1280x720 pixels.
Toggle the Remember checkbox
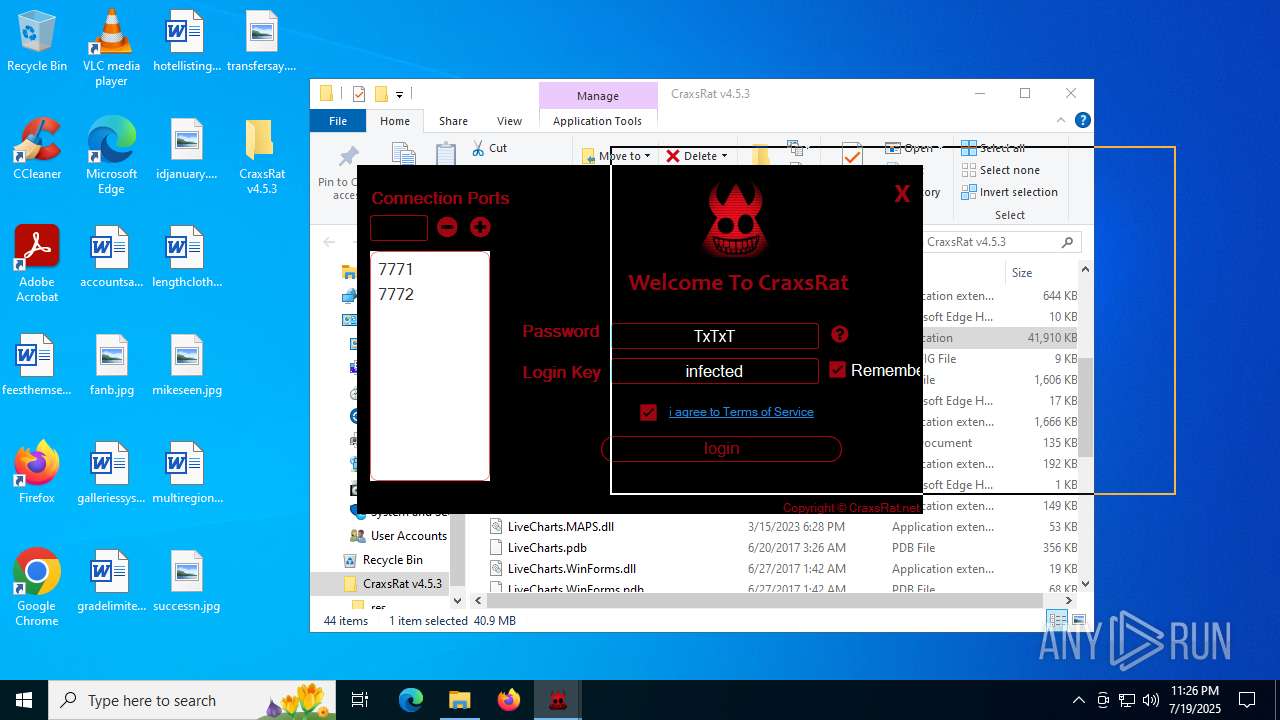[838, 370]
